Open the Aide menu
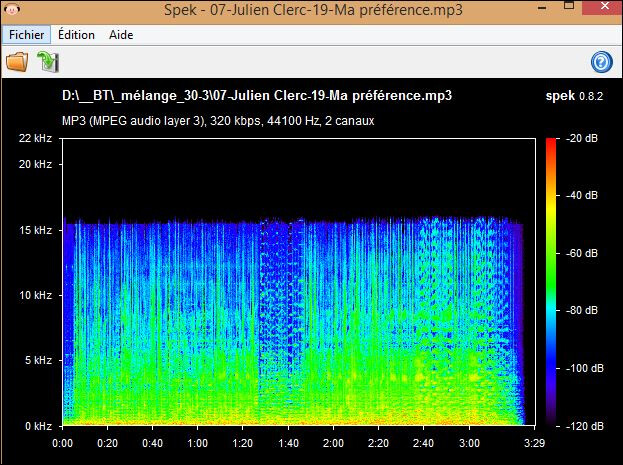623x465 pixels. coord(121,35)
